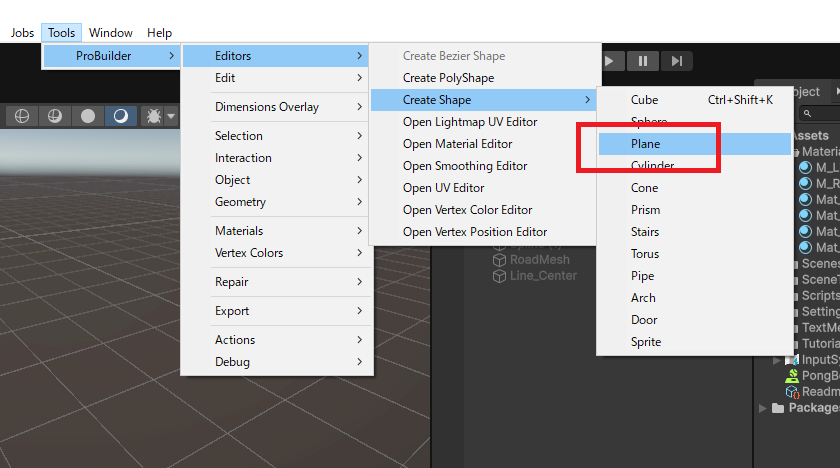Switch to the unlit solid sphere draw mode
This screenshot has width=840, height=468.
(88, 116)
